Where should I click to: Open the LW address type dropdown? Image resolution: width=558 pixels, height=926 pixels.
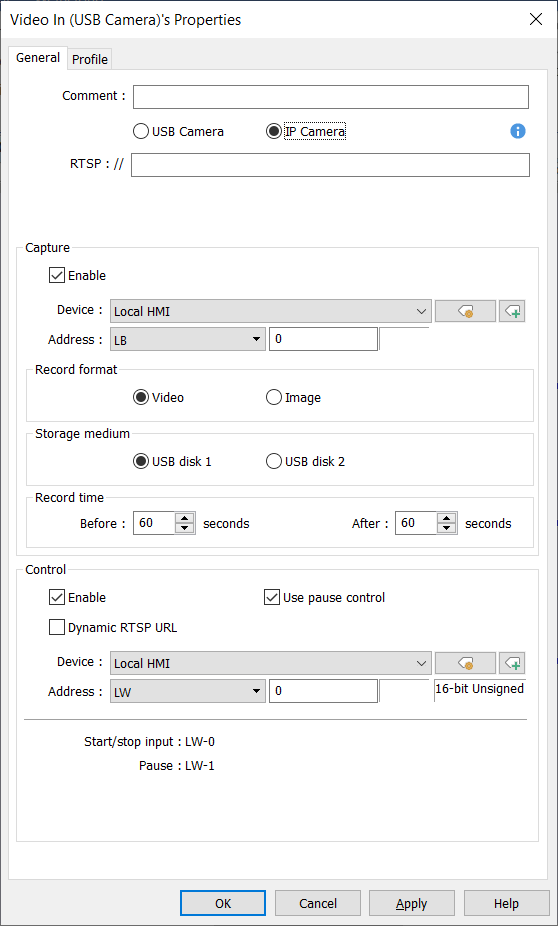point(188,692)
